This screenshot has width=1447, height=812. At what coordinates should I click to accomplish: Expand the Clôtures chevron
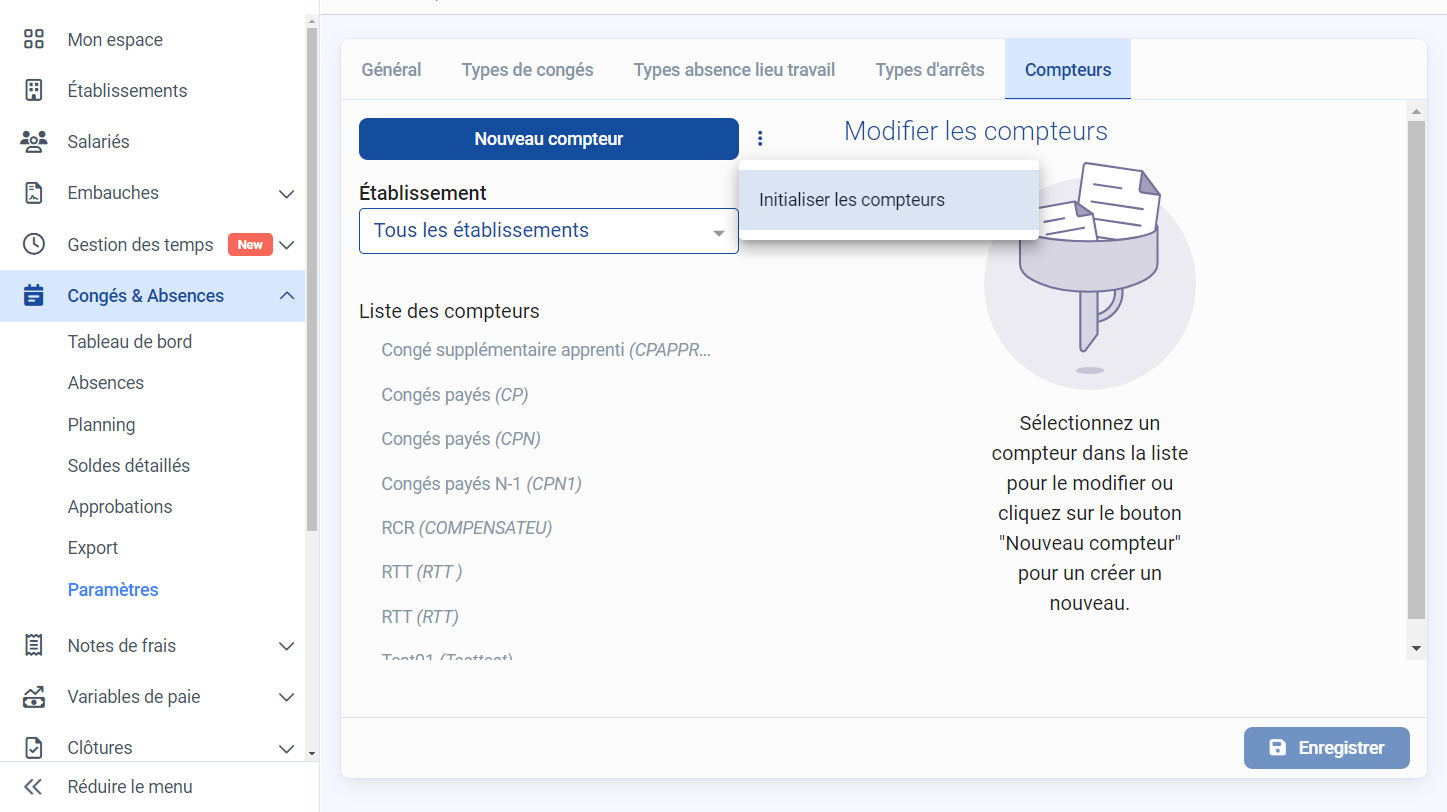287,748
